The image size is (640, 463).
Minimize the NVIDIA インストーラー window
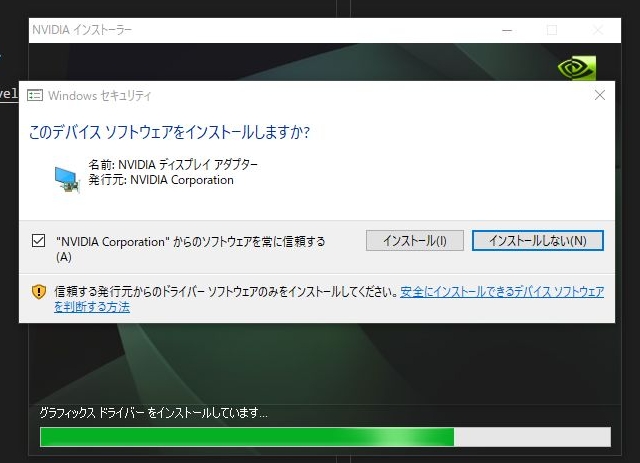507,30
